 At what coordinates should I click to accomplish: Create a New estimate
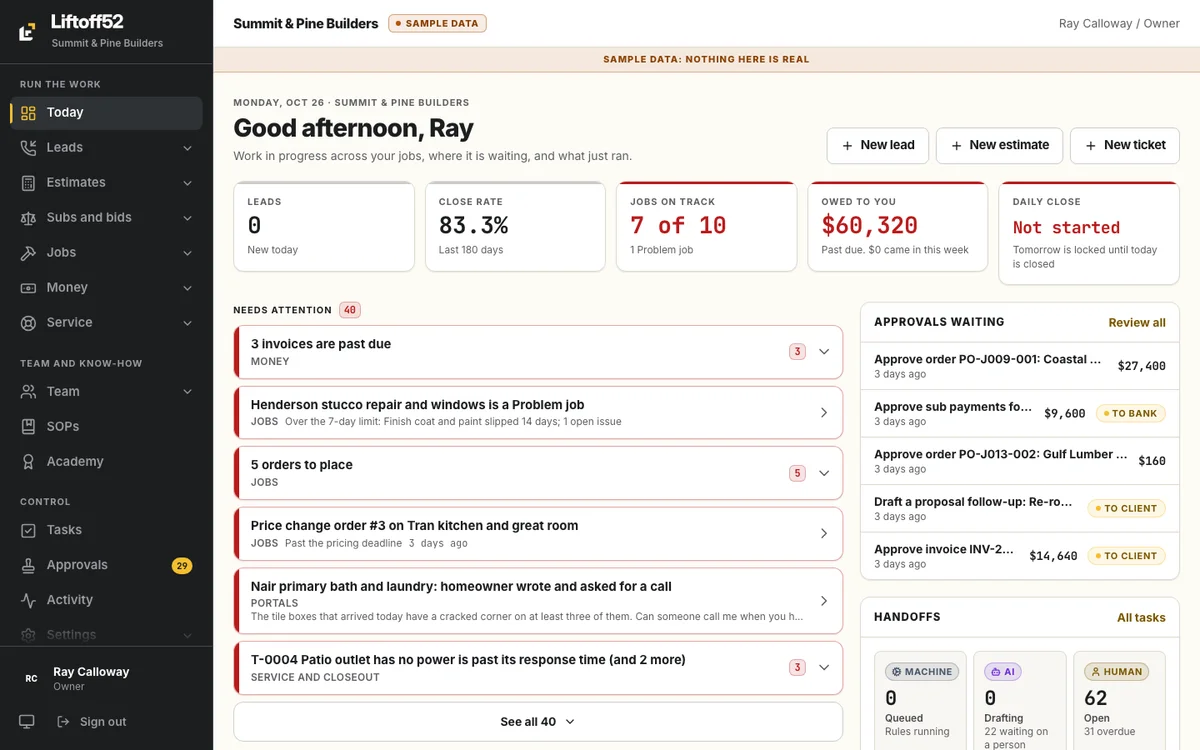tap(999, 146)
